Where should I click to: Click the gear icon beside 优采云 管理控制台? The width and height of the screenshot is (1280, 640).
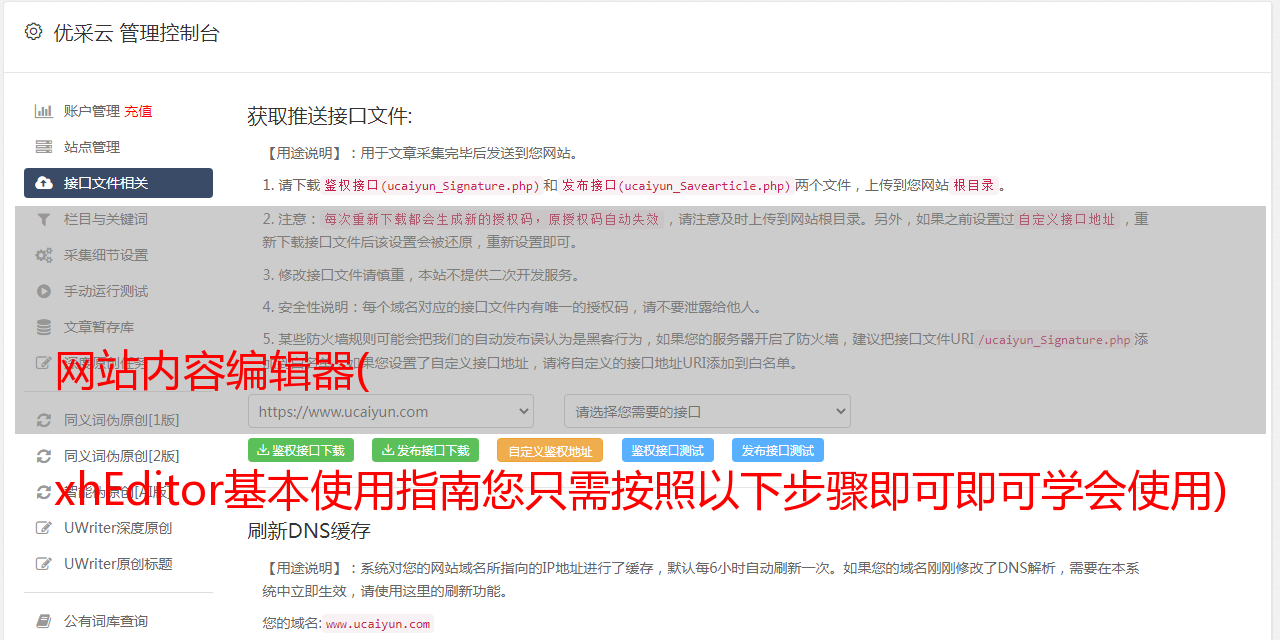click(33, 32)
